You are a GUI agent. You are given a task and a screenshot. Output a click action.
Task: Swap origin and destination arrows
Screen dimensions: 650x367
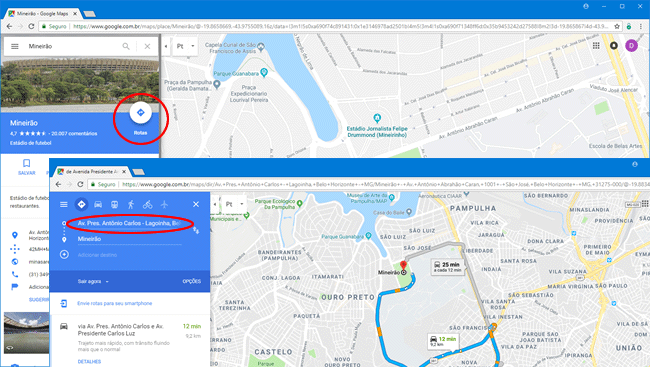pos(196,230)
